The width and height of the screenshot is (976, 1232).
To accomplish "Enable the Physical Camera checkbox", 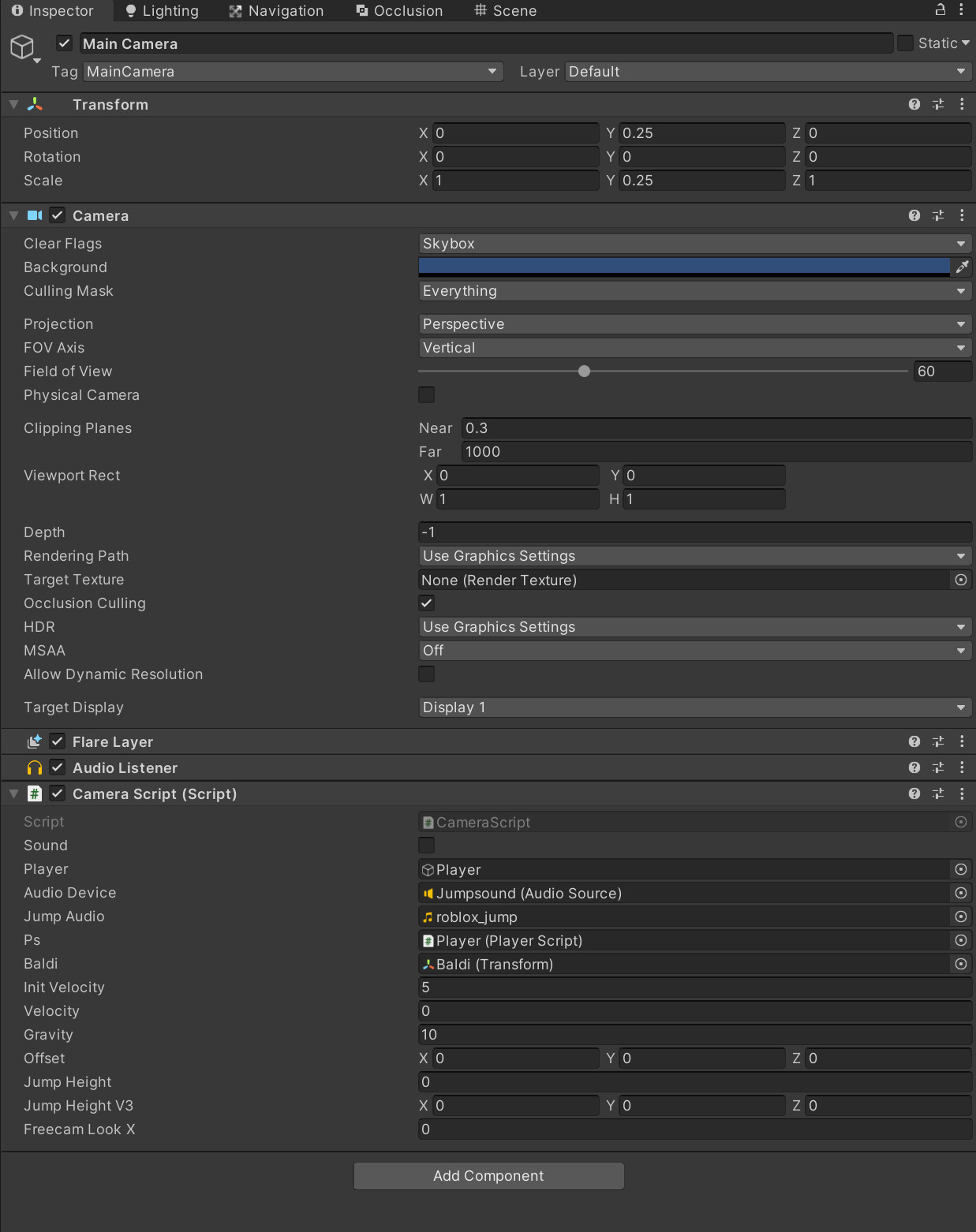I will (x=427, y=394).
